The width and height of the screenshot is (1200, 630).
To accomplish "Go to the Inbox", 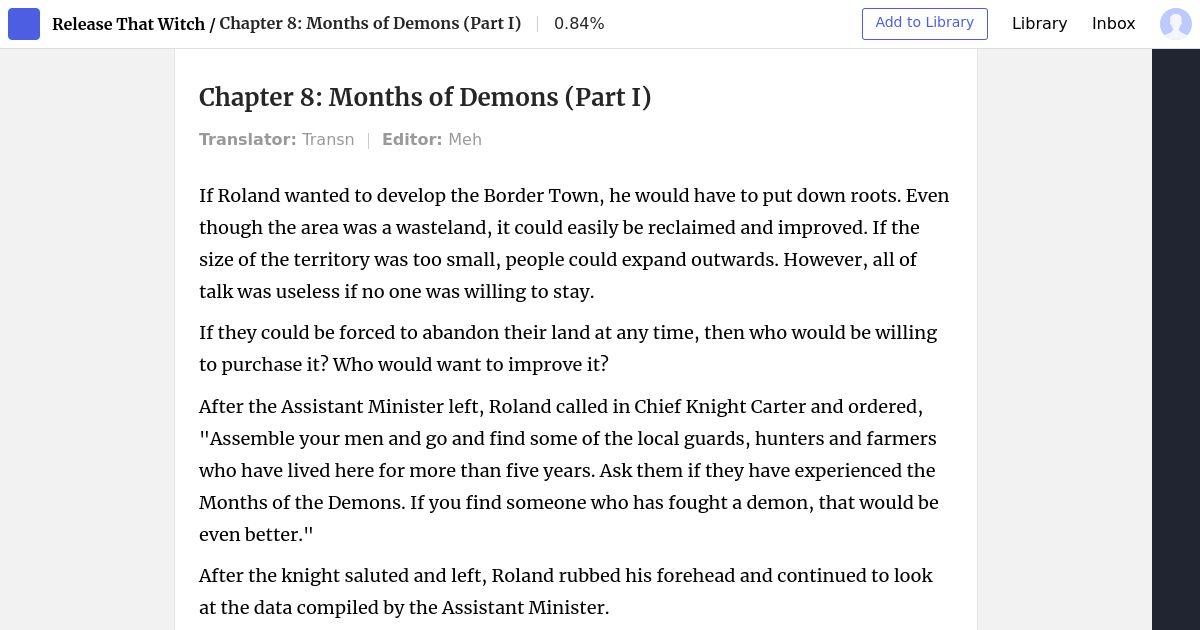I will tap(1113, 23).
